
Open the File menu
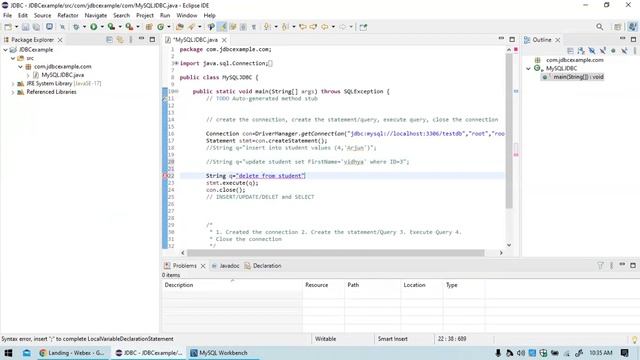tap(7, 15)
